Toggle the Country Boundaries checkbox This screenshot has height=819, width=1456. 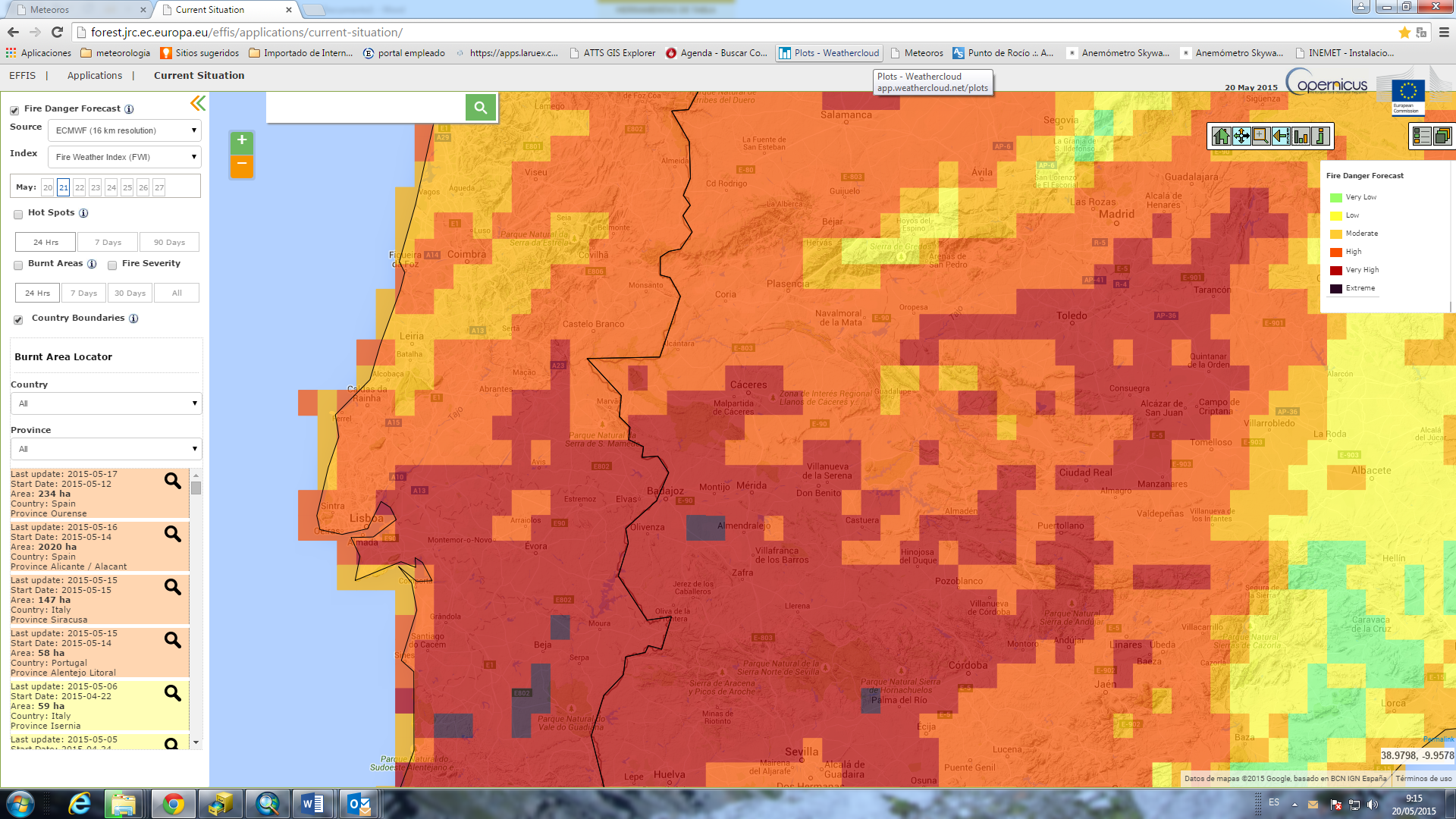coord(18,320)
